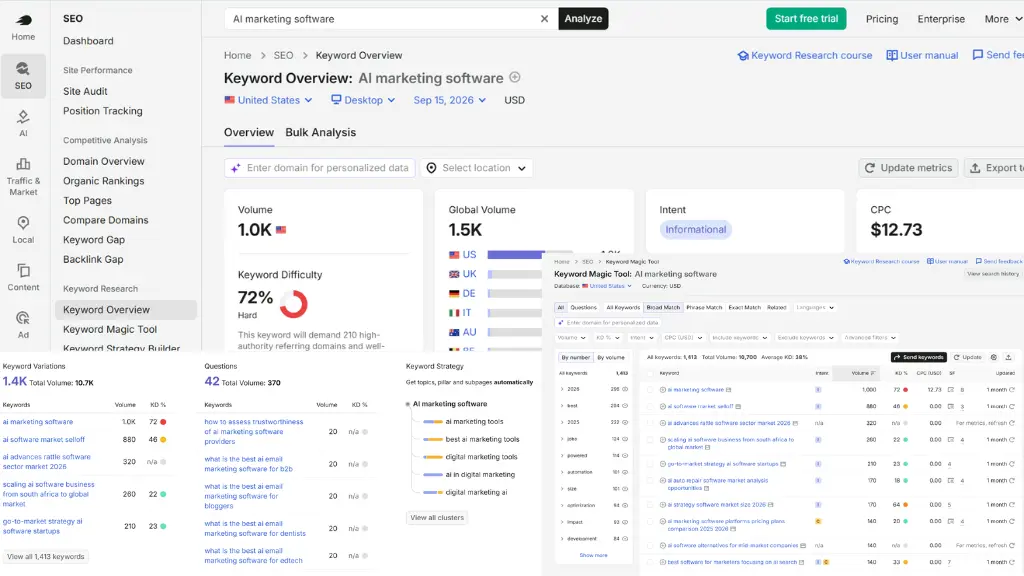Check the ai marketing software table row
The image size is (1024, 576).
click(650, 390)
